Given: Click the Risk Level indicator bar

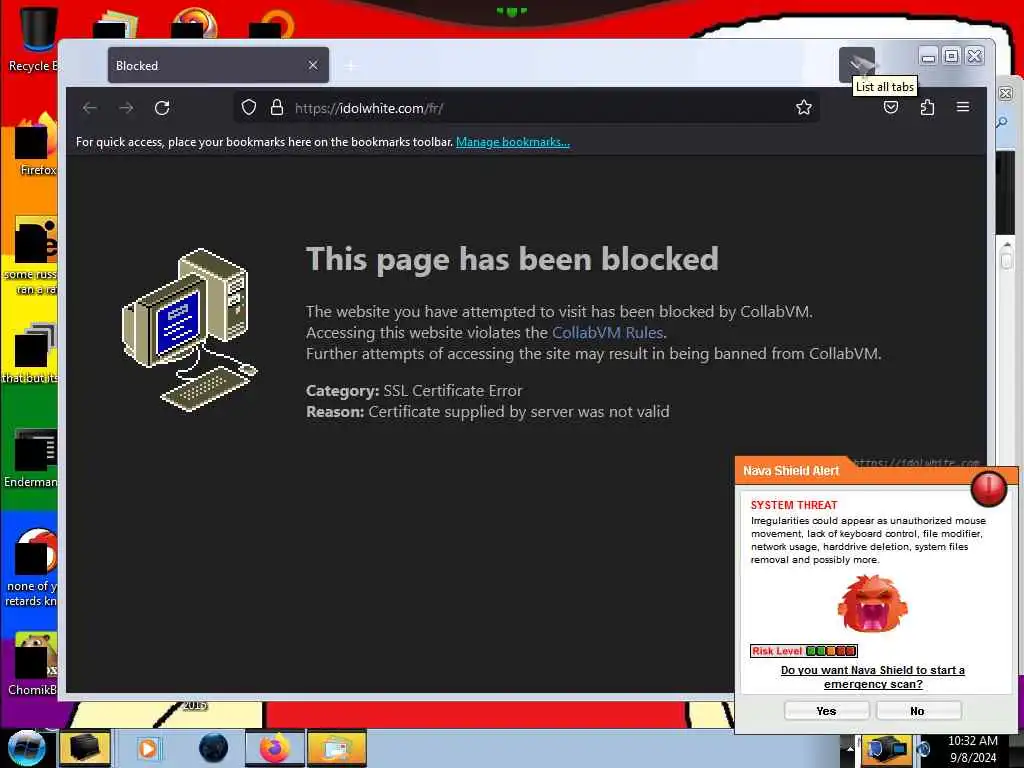Looking at the screenshot, I should click(x=803, y=650).
